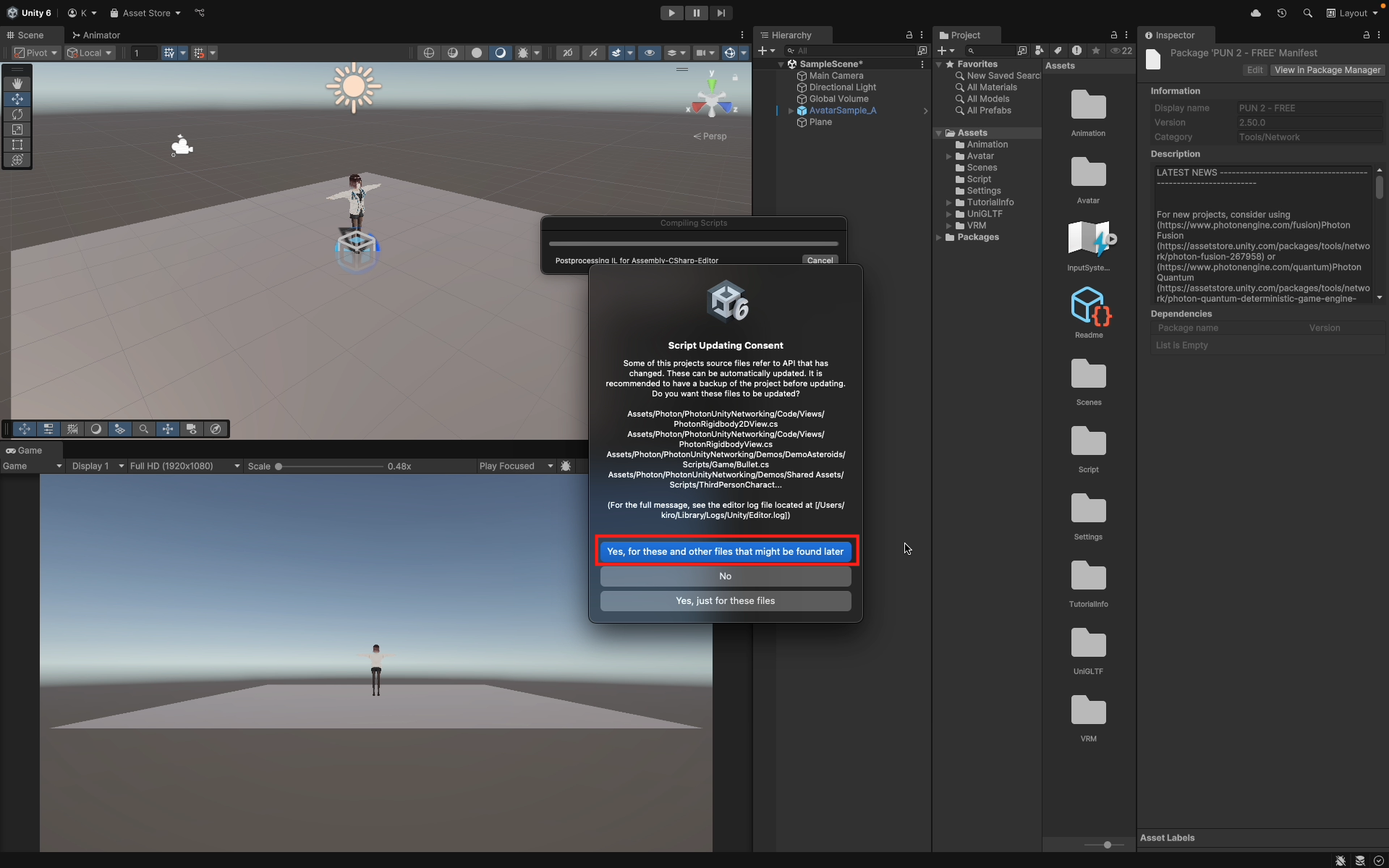Select the Rect tool
This screenshot has height=868, width=1389.
click(17, 145)
